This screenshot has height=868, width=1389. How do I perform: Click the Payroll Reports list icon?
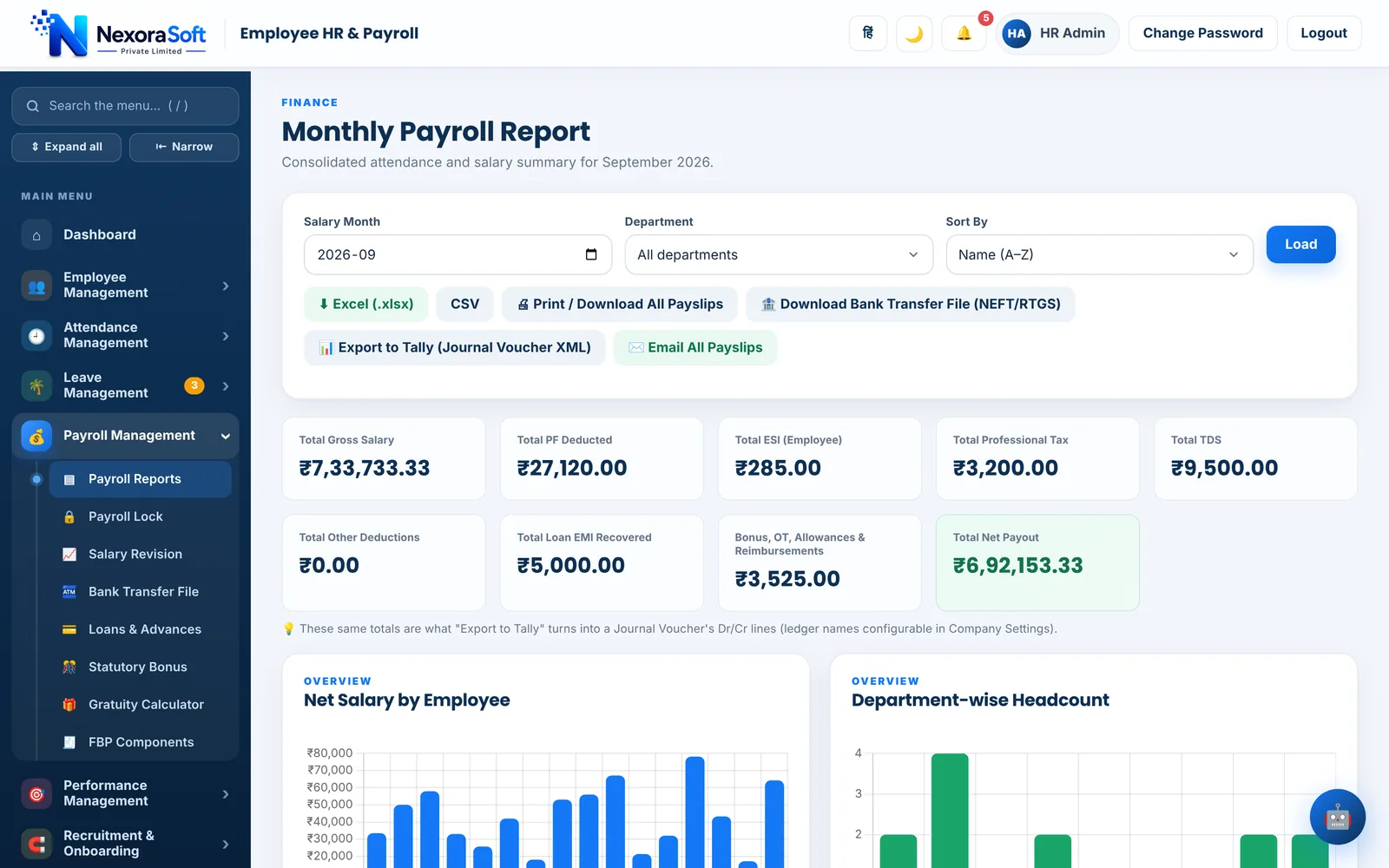pos(69,479)
